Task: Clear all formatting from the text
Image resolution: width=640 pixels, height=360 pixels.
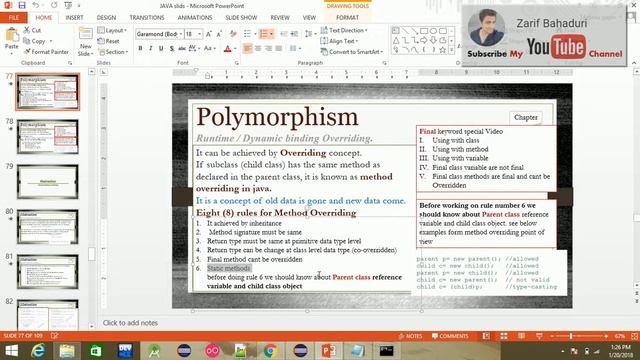Action: (233, 34)
